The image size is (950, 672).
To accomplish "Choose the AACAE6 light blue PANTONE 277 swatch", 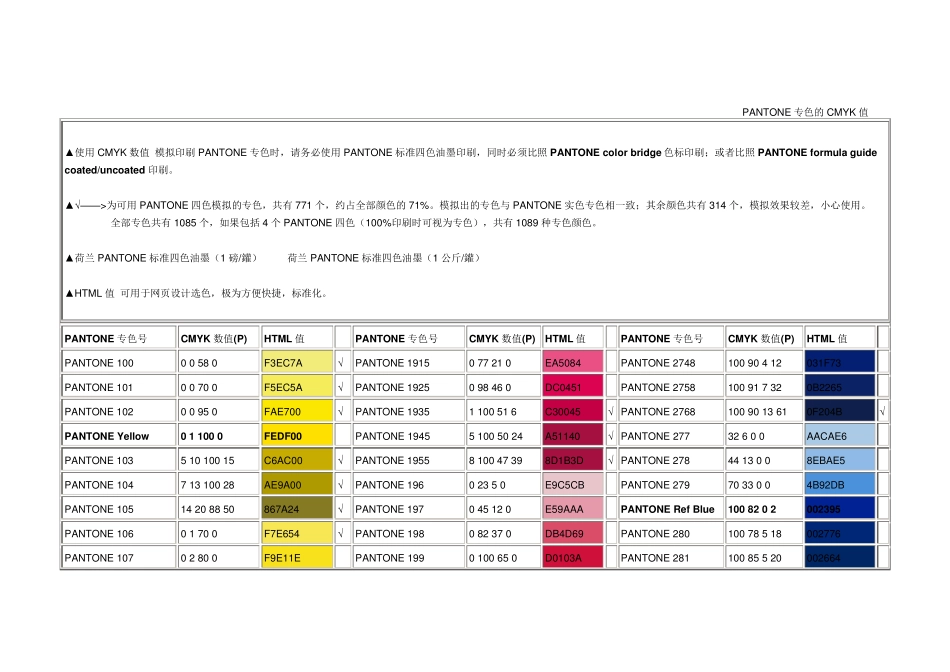I will click(839, 436).
